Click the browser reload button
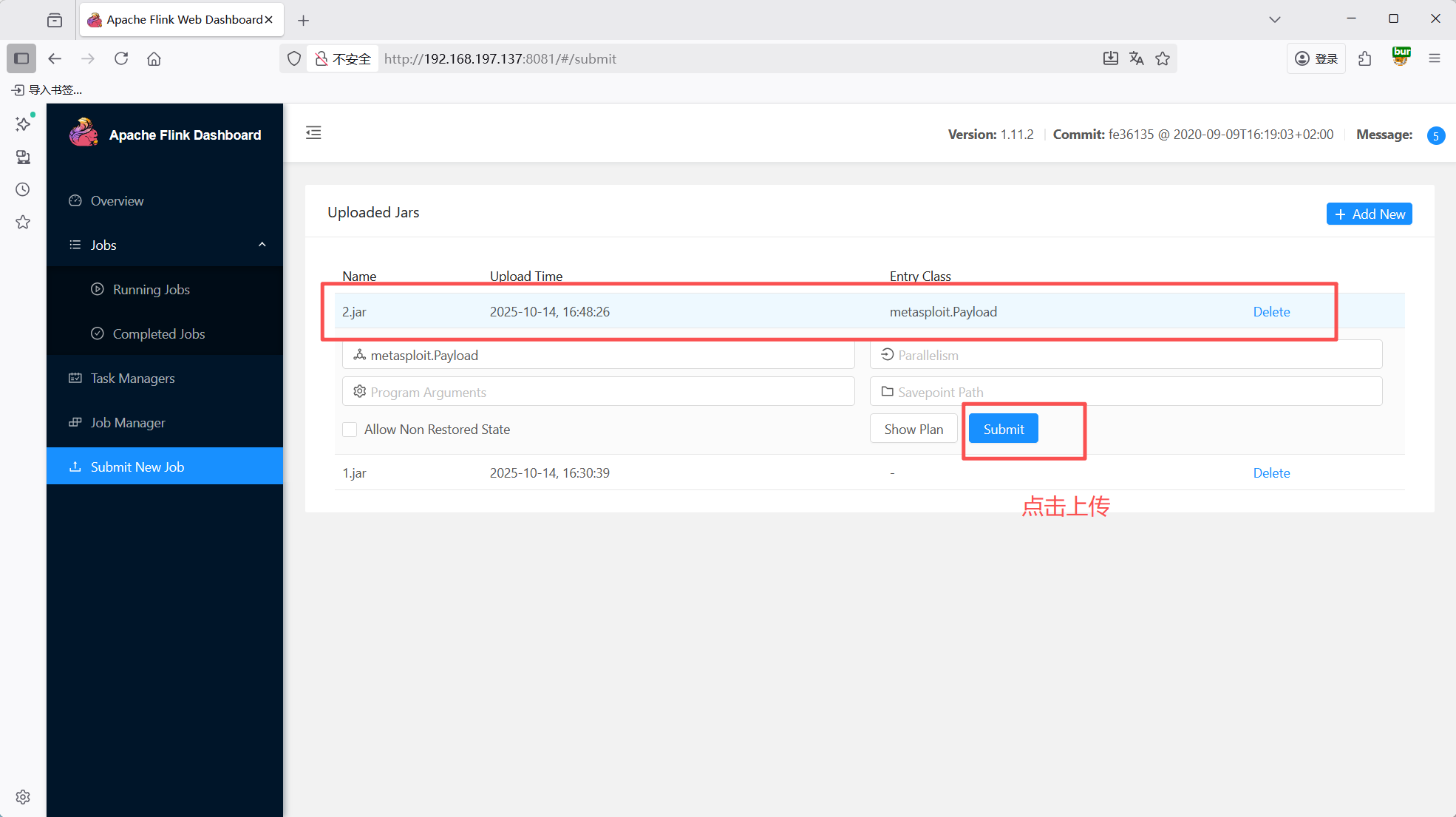This screenshot has width=1456, height=817. (121, 58)
